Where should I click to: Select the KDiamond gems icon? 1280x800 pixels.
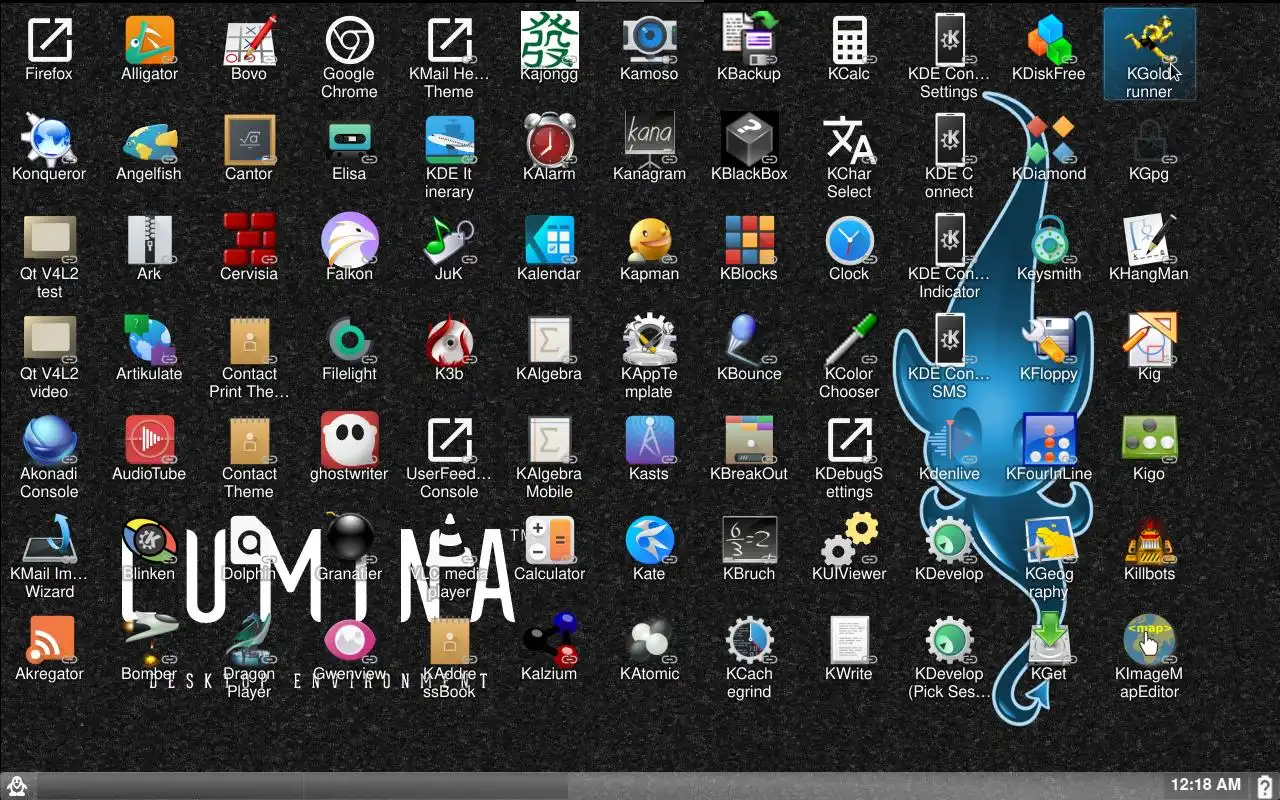[x=1049, y=140]
